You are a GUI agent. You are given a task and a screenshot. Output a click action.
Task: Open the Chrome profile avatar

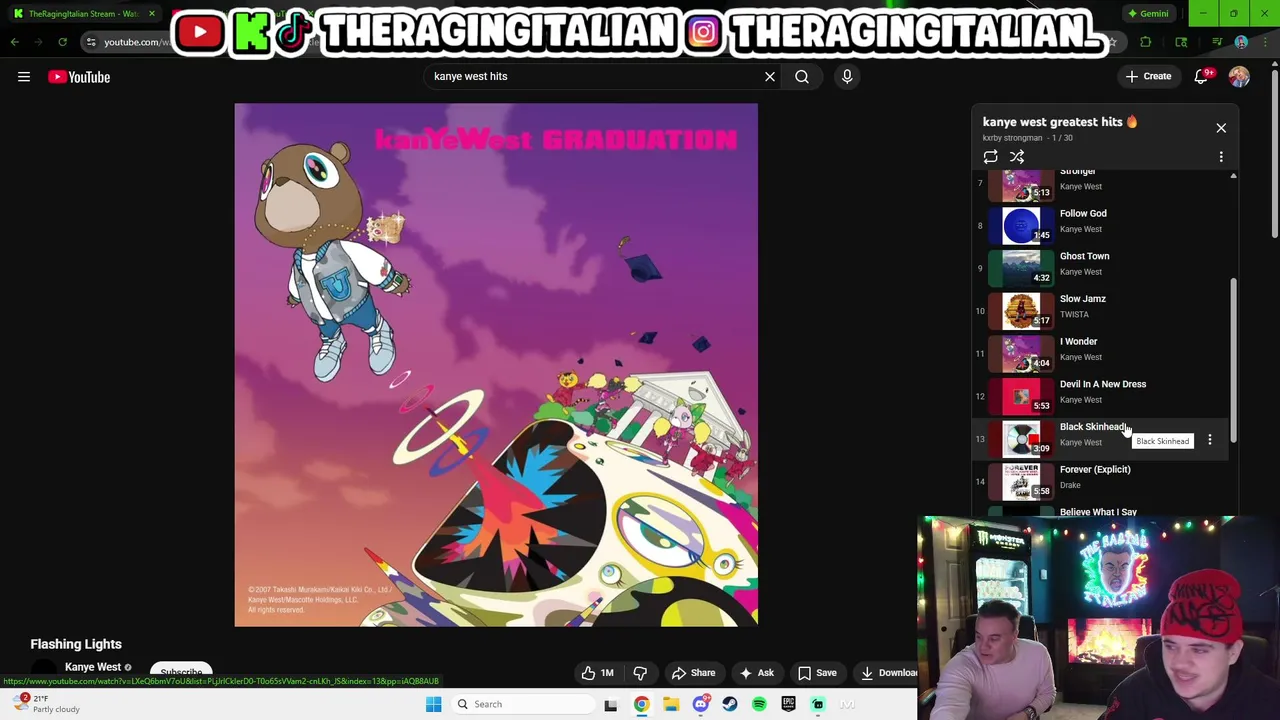pyautogui.click(x=1241, y=42)
